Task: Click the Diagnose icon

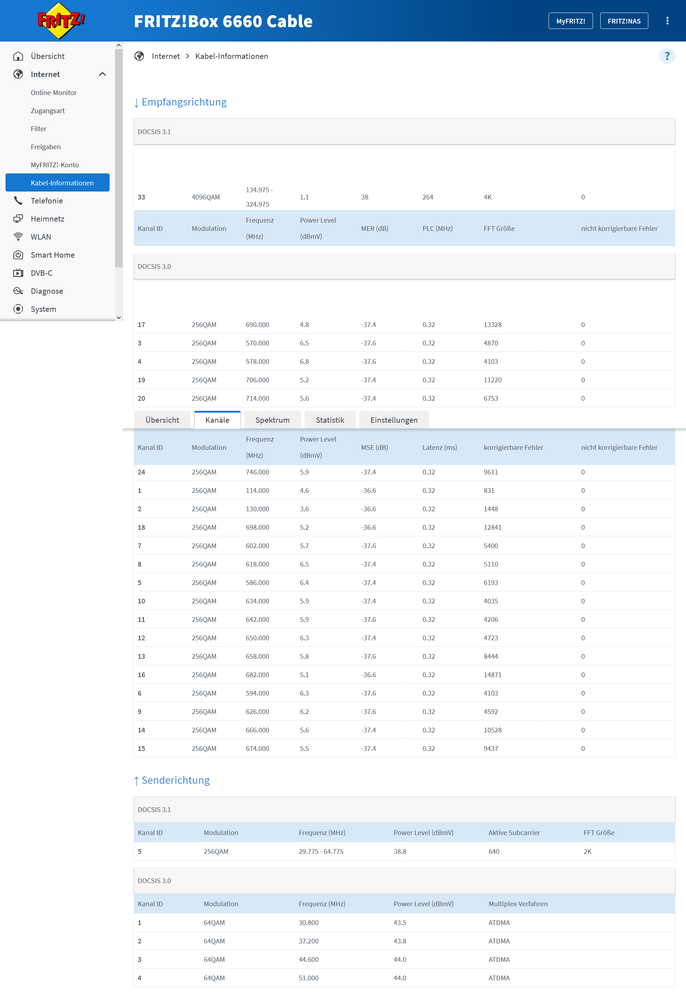Action: pos(18,291)
